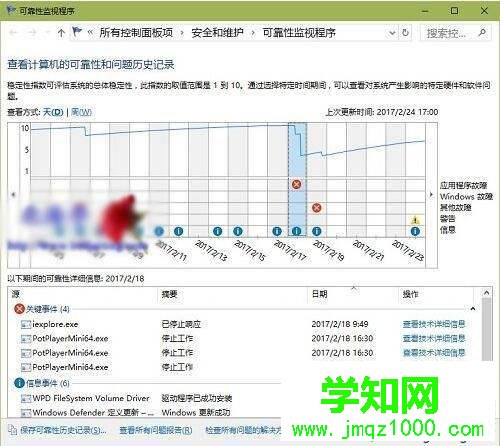Screen dimensions: 500x446
Task: Select the other failure icon on 2017/2/19
Action: 316,208
